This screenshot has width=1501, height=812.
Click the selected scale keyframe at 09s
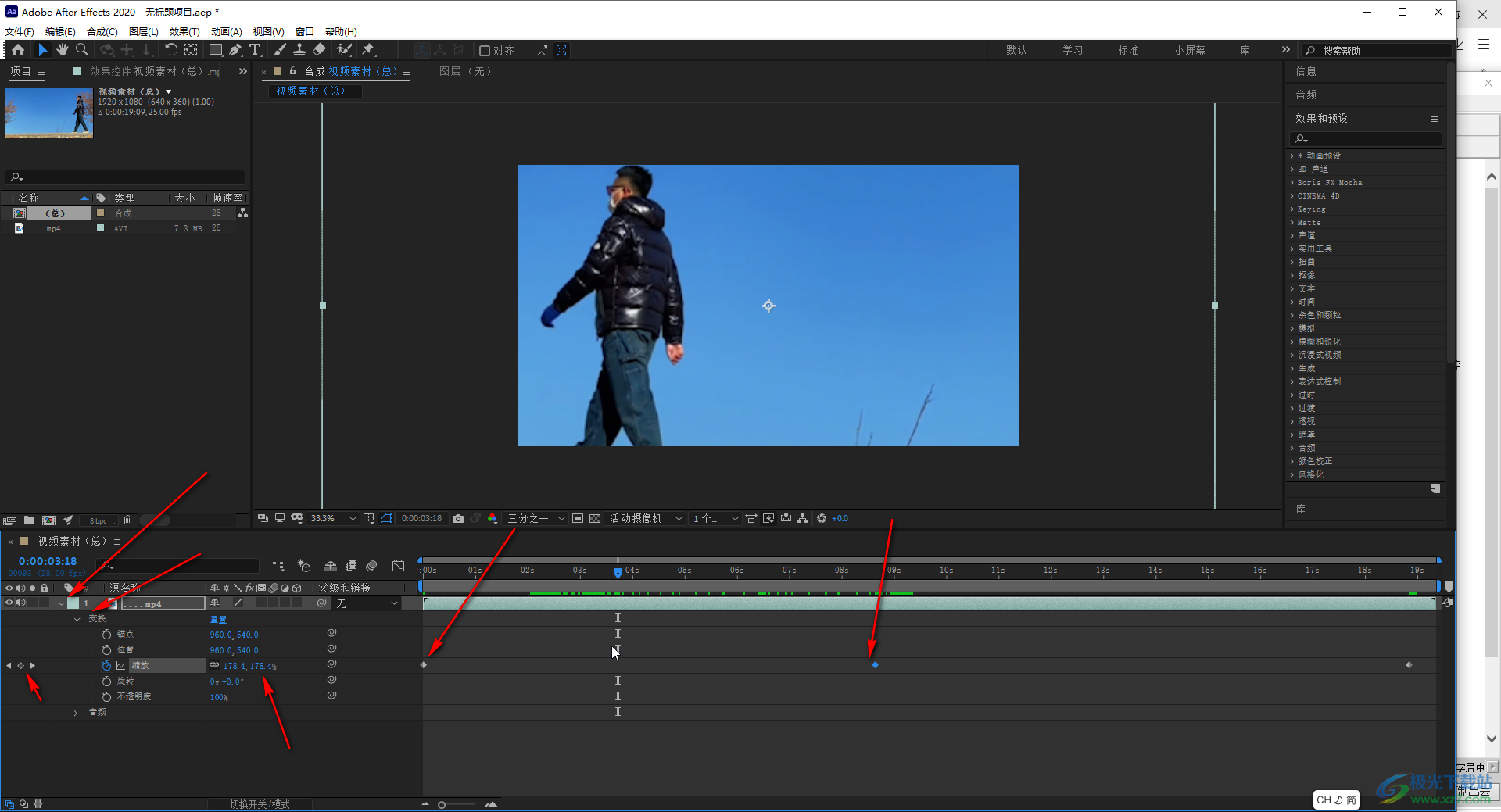tap(875, 665)
